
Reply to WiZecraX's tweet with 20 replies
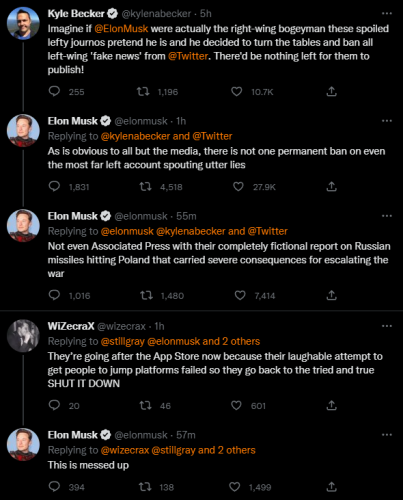[x=54, y=405]
